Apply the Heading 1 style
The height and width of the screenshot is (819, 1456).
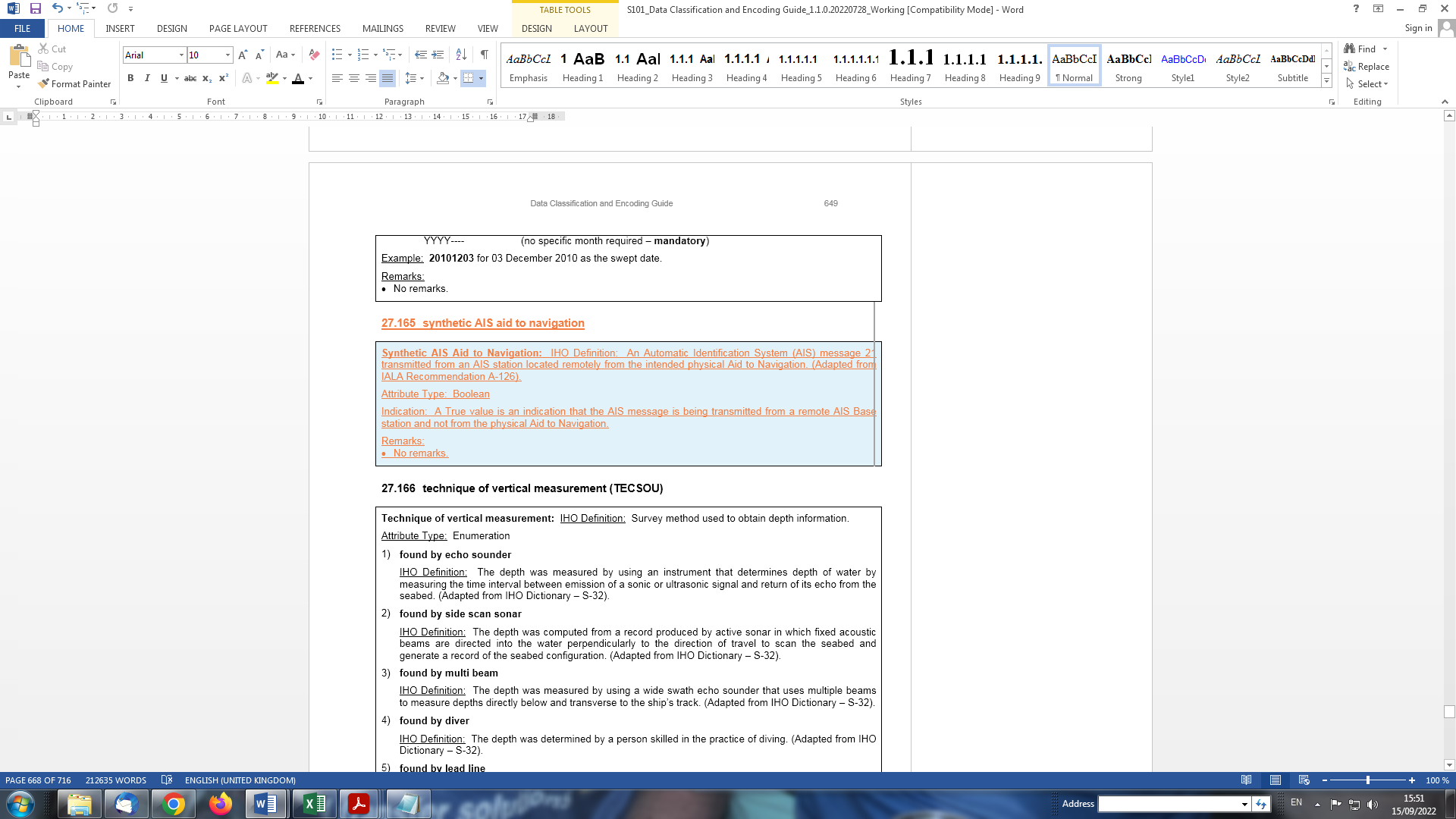point(582,66)
